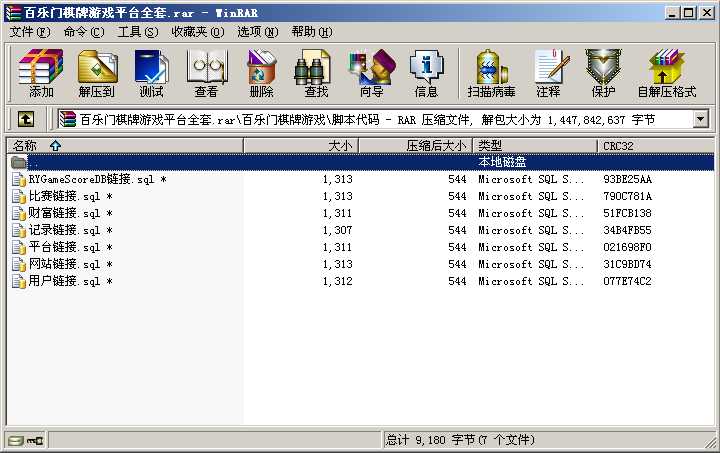Click CRC32 value 51FCB138
The height and width of the screenshot is (453, 720).
(x=627, y=213)
